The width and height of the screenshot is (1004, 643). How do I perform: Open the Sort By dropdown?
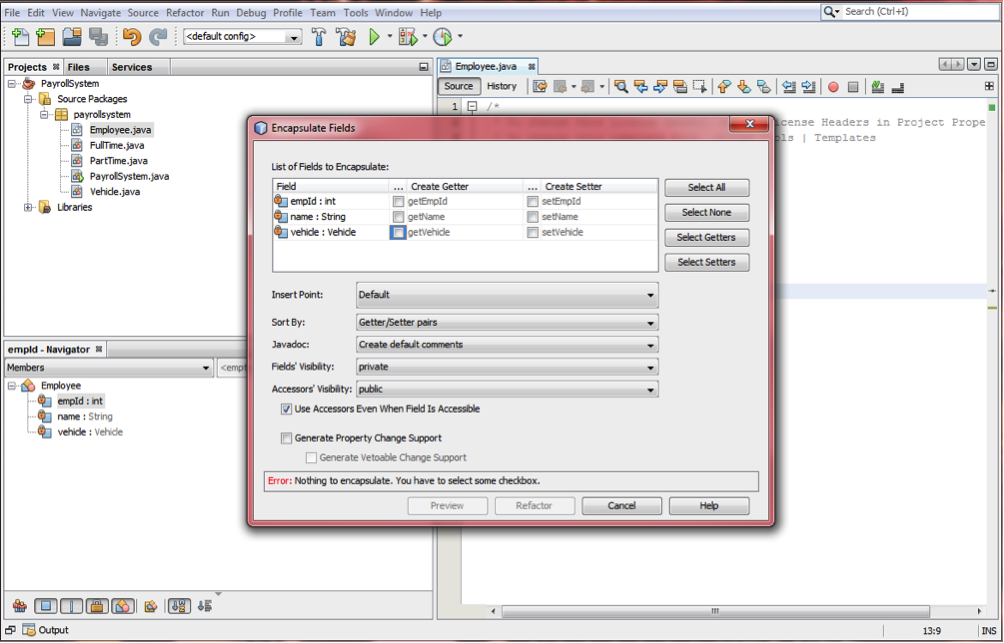coord(506,322)
